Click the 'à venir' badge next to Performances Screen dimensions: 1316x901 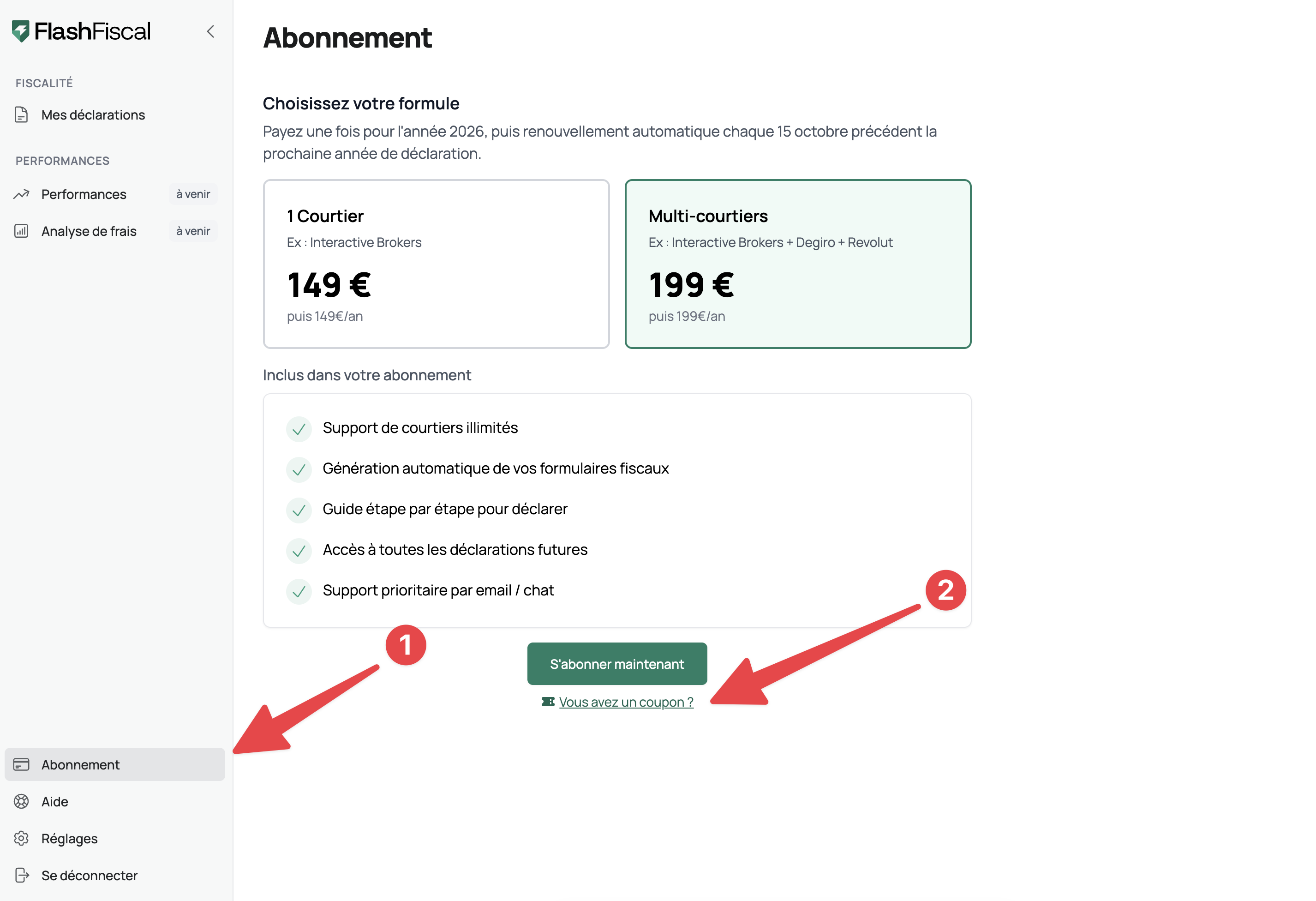pyautogui.click(x=193, y=194)
